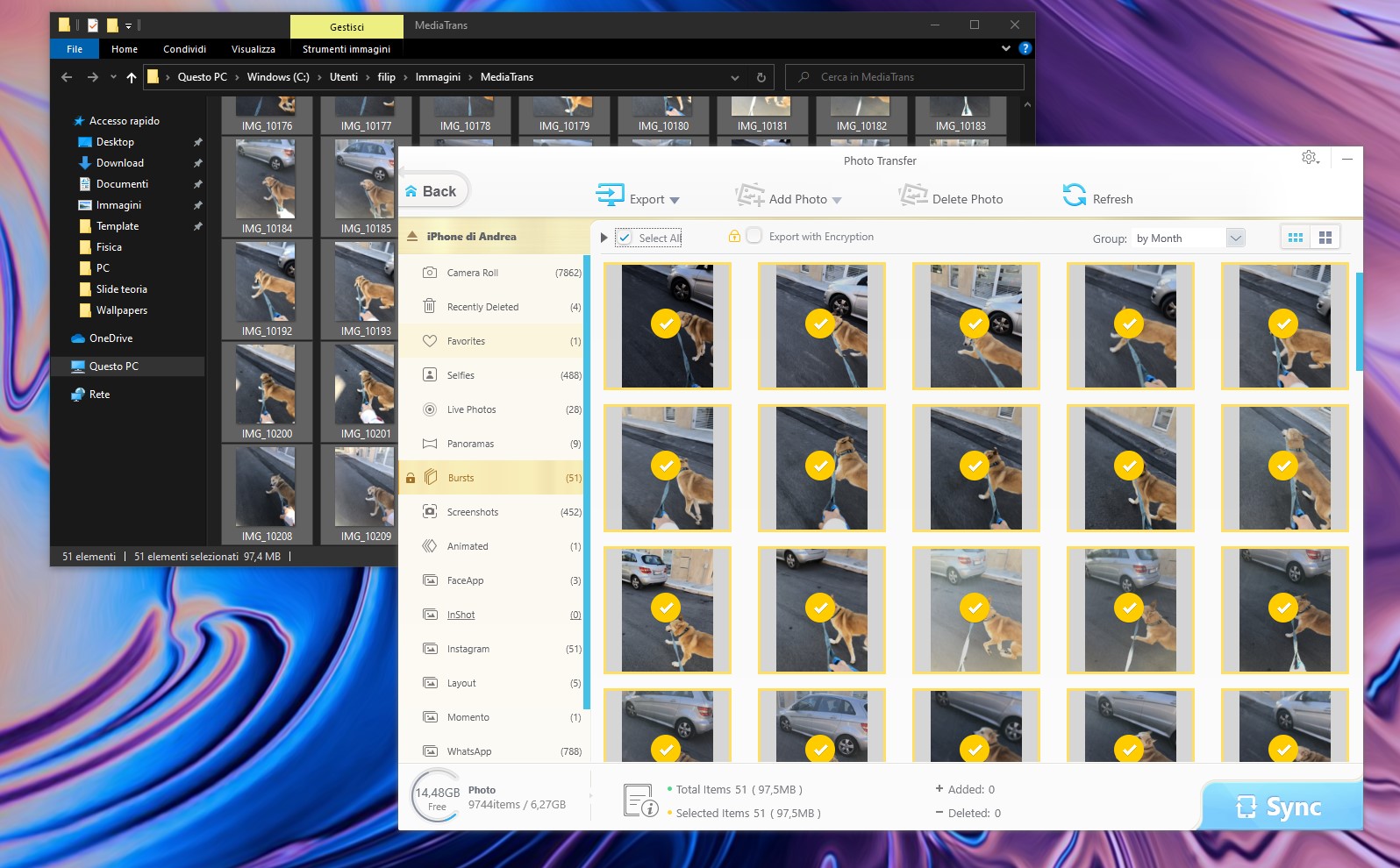The image size is (1400, 868).
Task: Open the Home ribbon tab
Action: pyautogui.click(x=125, y=49)
